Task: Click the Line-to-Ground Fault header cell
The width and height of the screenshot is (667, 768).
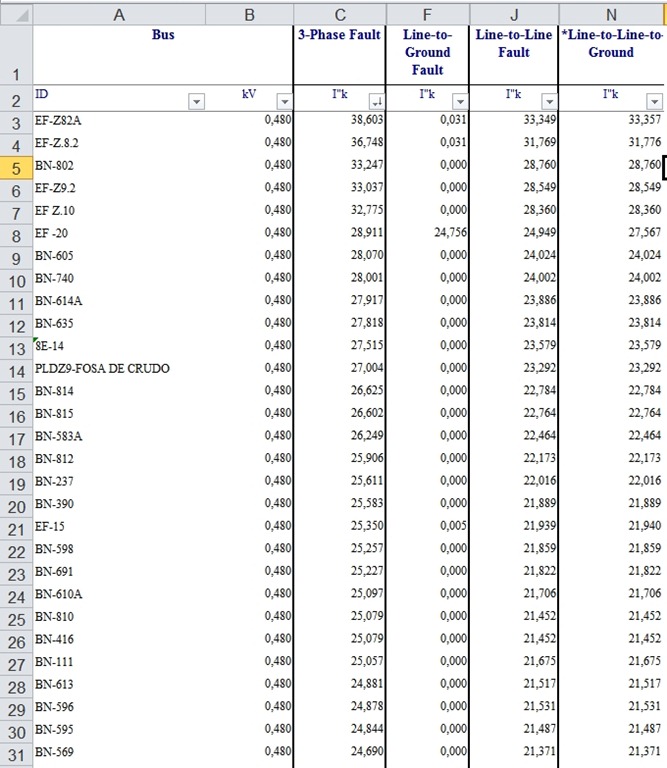Action: 428,55
